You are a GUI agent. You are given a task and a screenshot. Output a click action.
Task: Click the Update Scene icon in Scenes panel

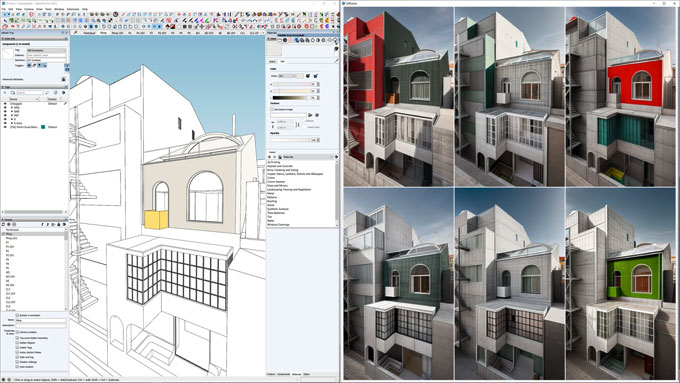[3, 224]
